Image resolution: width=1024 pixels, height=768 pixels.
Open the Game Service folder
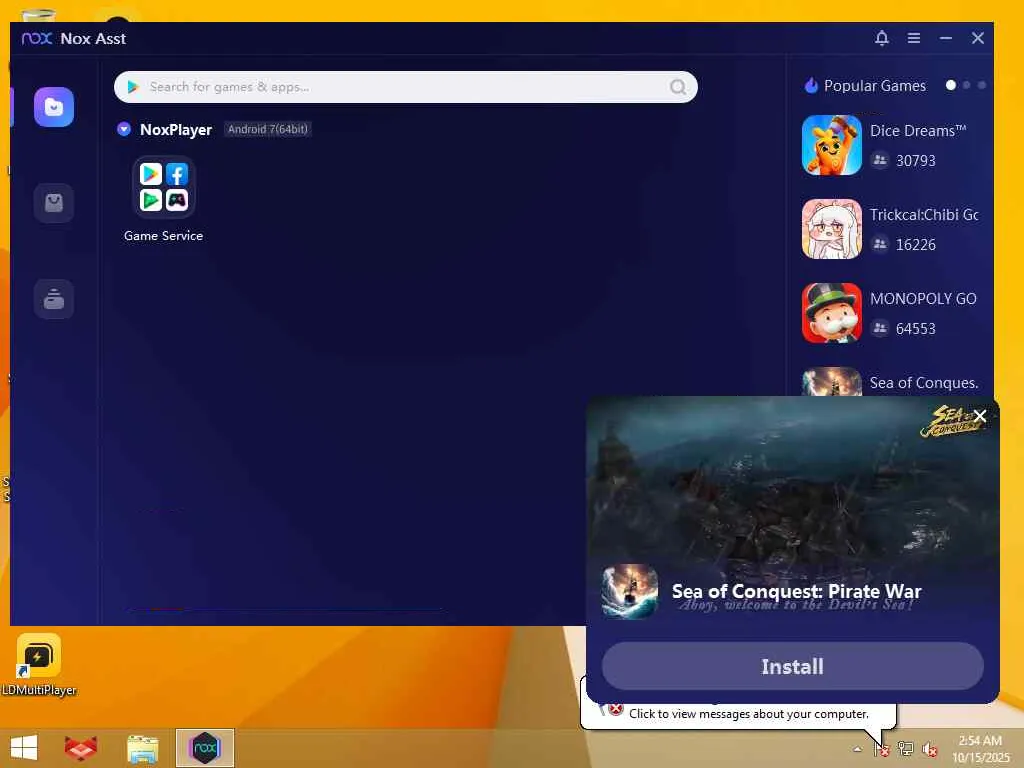(x=163, y=187)
